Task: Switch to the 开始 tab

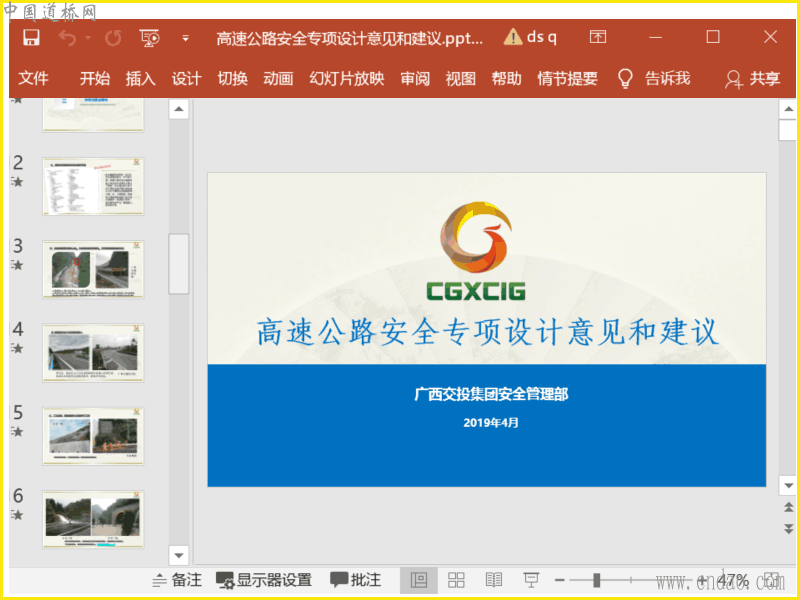Action: pyautogui.click(x=95, y=79)
